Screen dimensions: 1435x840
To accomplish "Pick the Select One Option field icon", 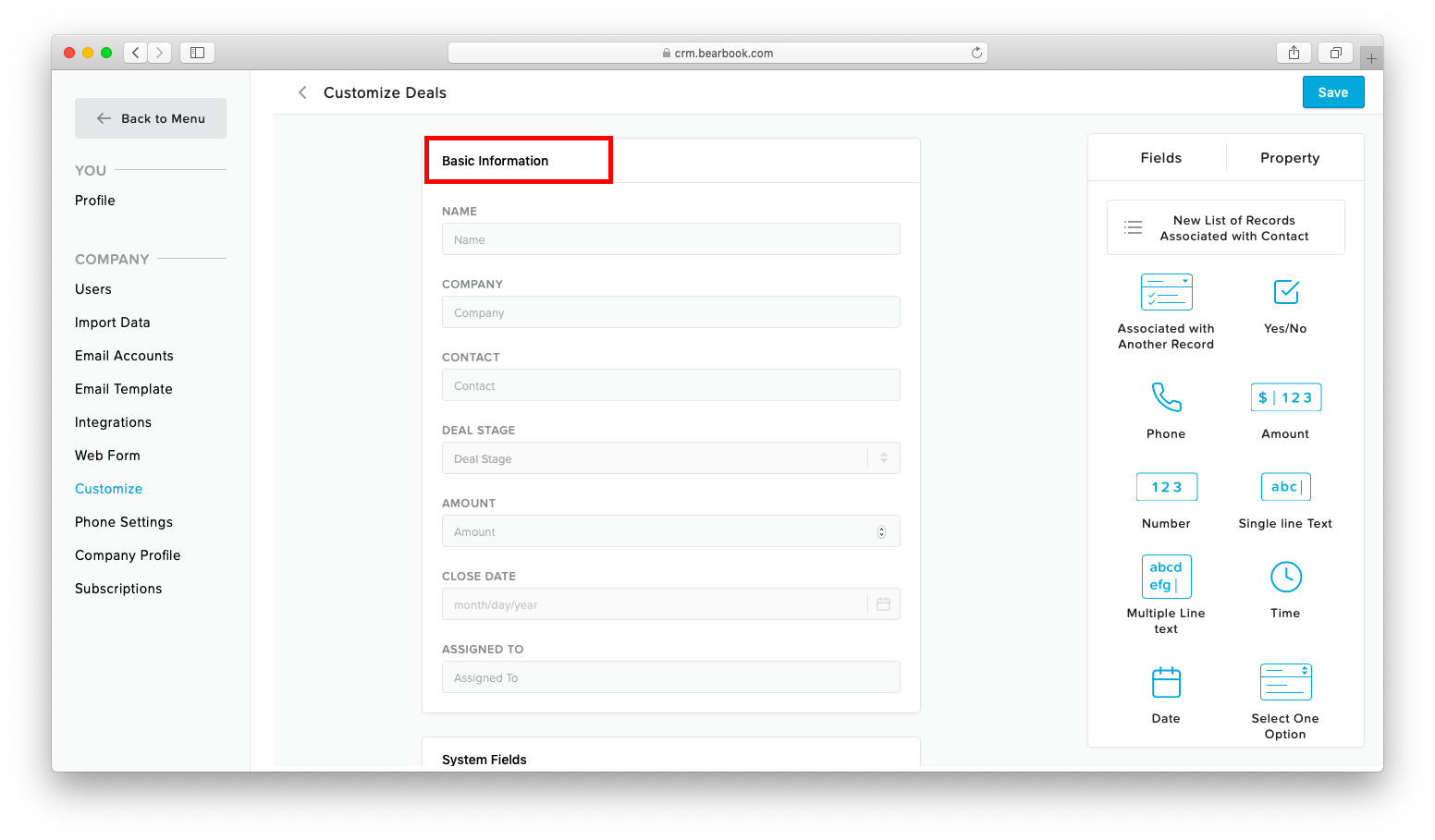I will [1285, 682].
